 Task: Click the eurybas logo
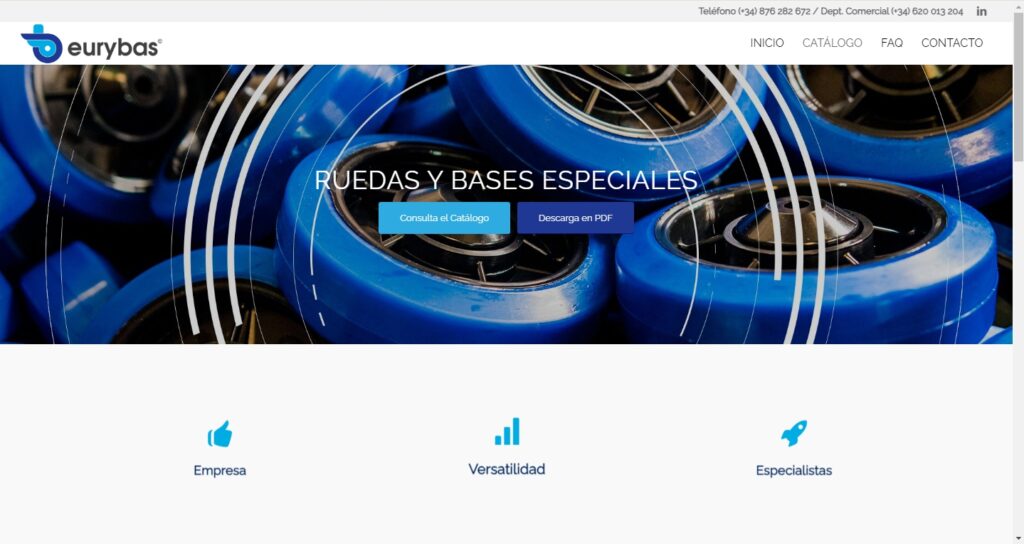pyautogui.click(x=91, y=44)
